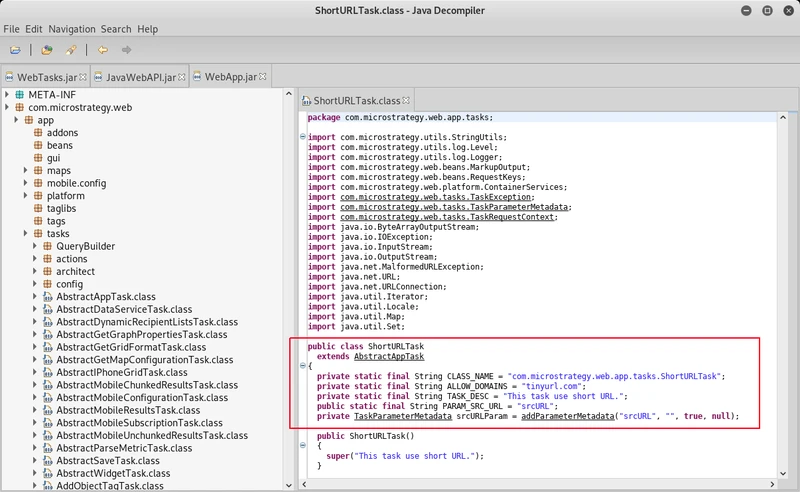Viewport: 800px width, 492px height.
Task: Select AbstractGetGraphPropertiesTask.class in the tree
Action: pyautogui.click(x=142, y=335)
